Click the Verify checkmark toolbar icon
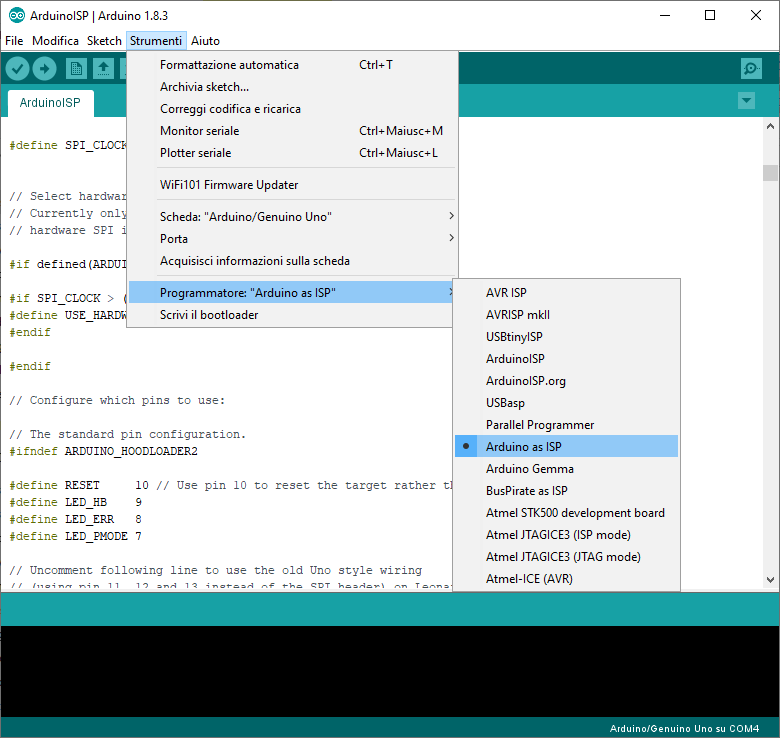This screenshot has width=780, height=738. (17, 69)
